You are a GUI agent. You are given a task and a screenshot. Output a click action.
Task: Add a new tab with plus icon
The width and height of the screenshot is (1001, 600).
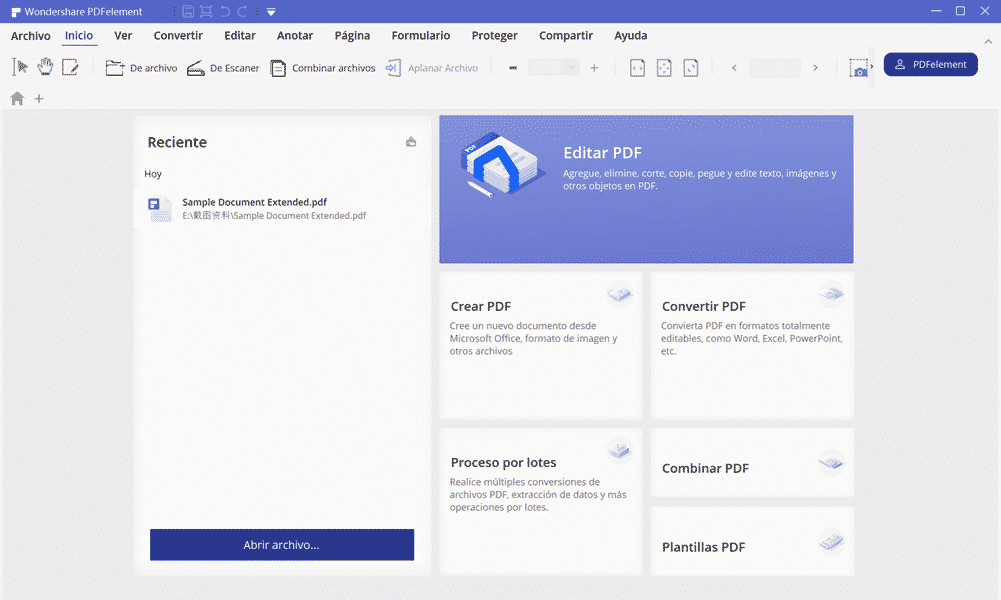tap(39, 99)
